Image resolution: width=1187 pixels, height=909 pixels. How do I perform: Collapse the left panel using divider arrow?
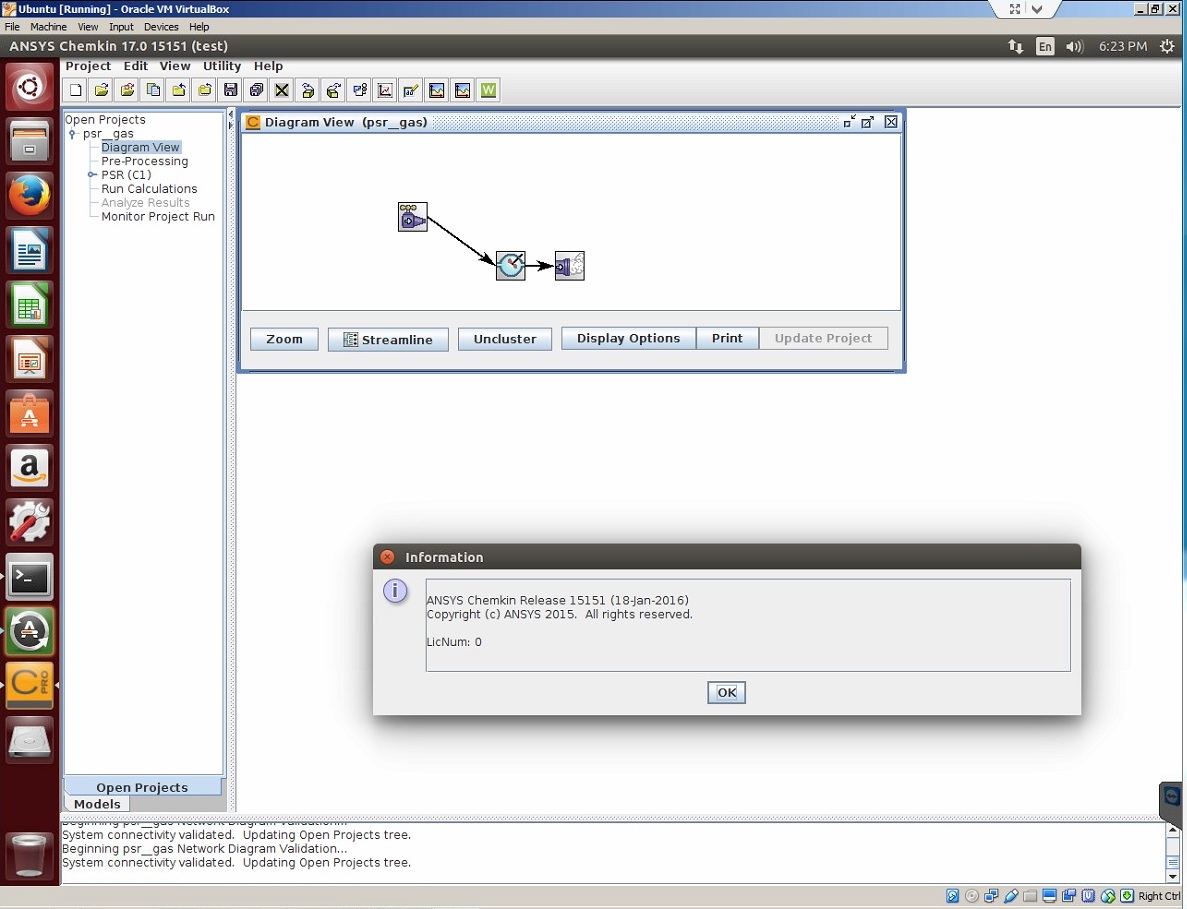231,114
